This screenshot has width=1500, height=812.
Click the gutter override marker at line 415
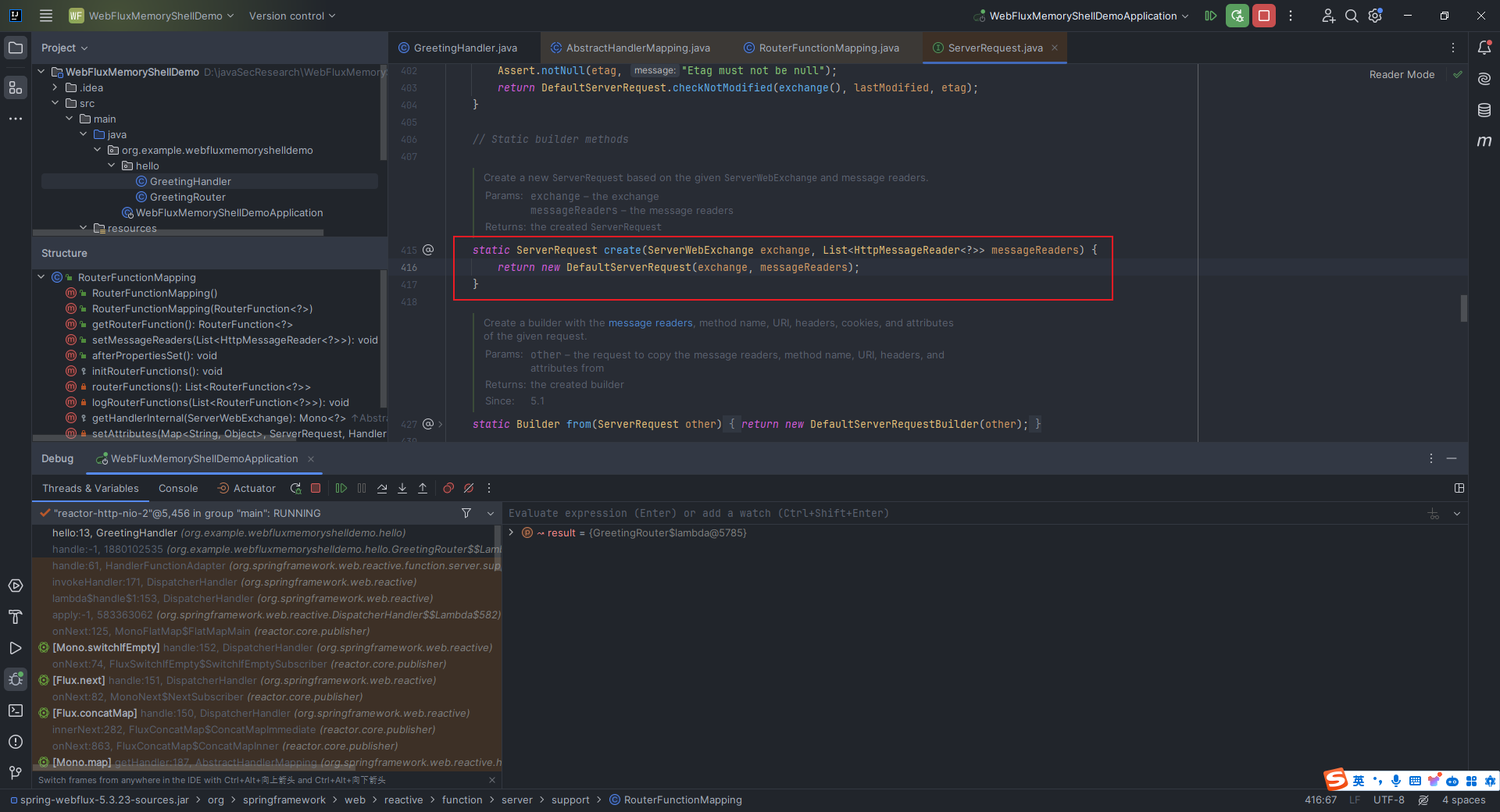[x=428, y=250]
